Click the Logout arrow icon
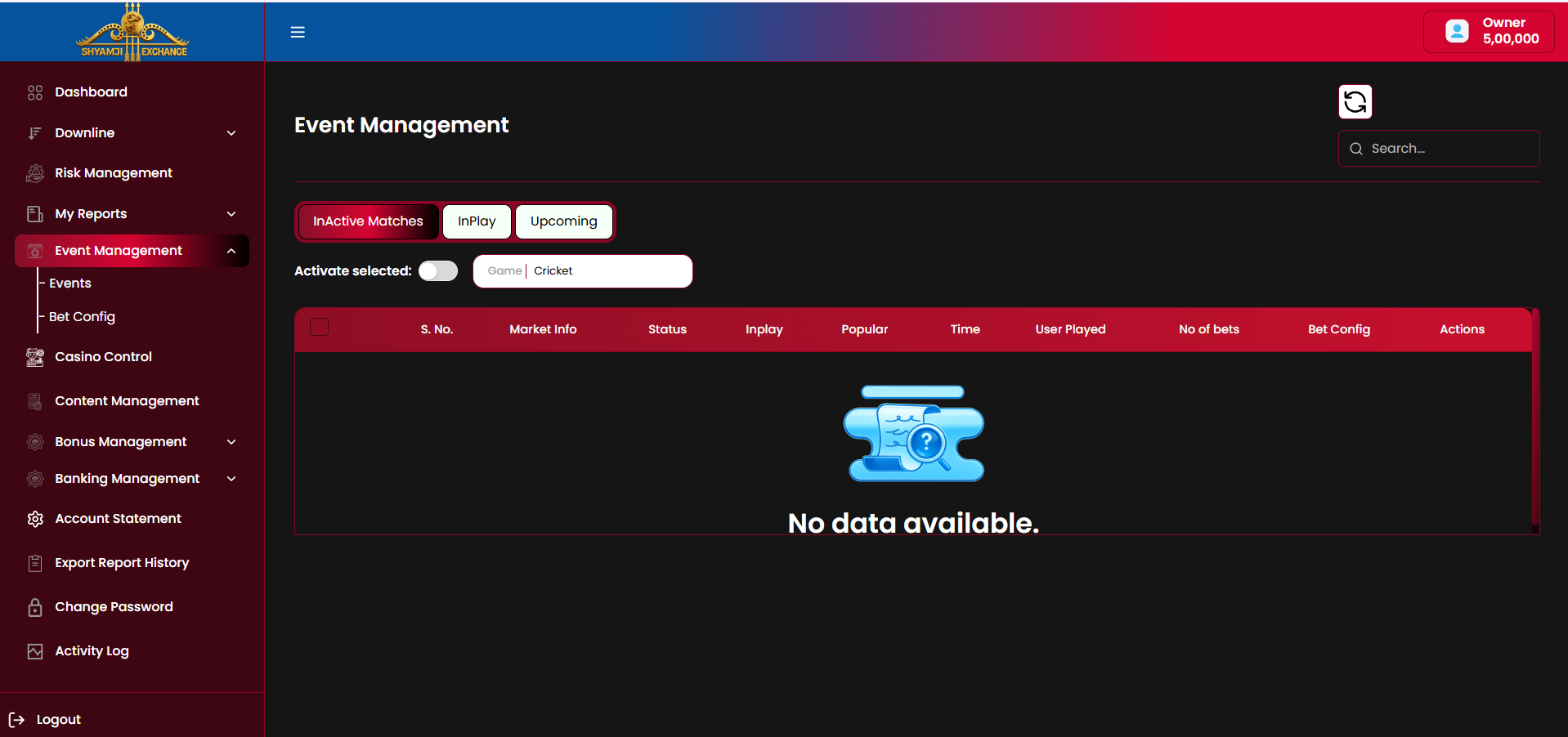 [x=16, y=720]
